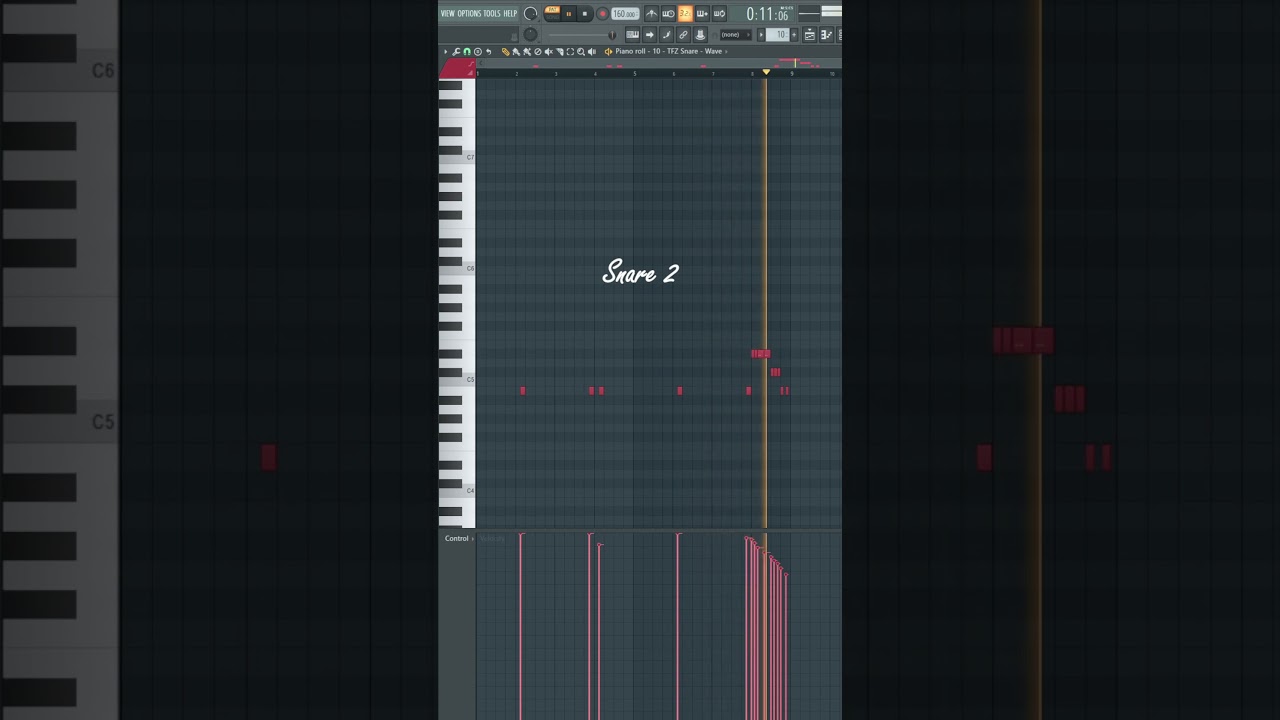This screenshot has width=1280, height=720.
Task: Click the piano roll Stamp tool
Action: tap(478, 51)
